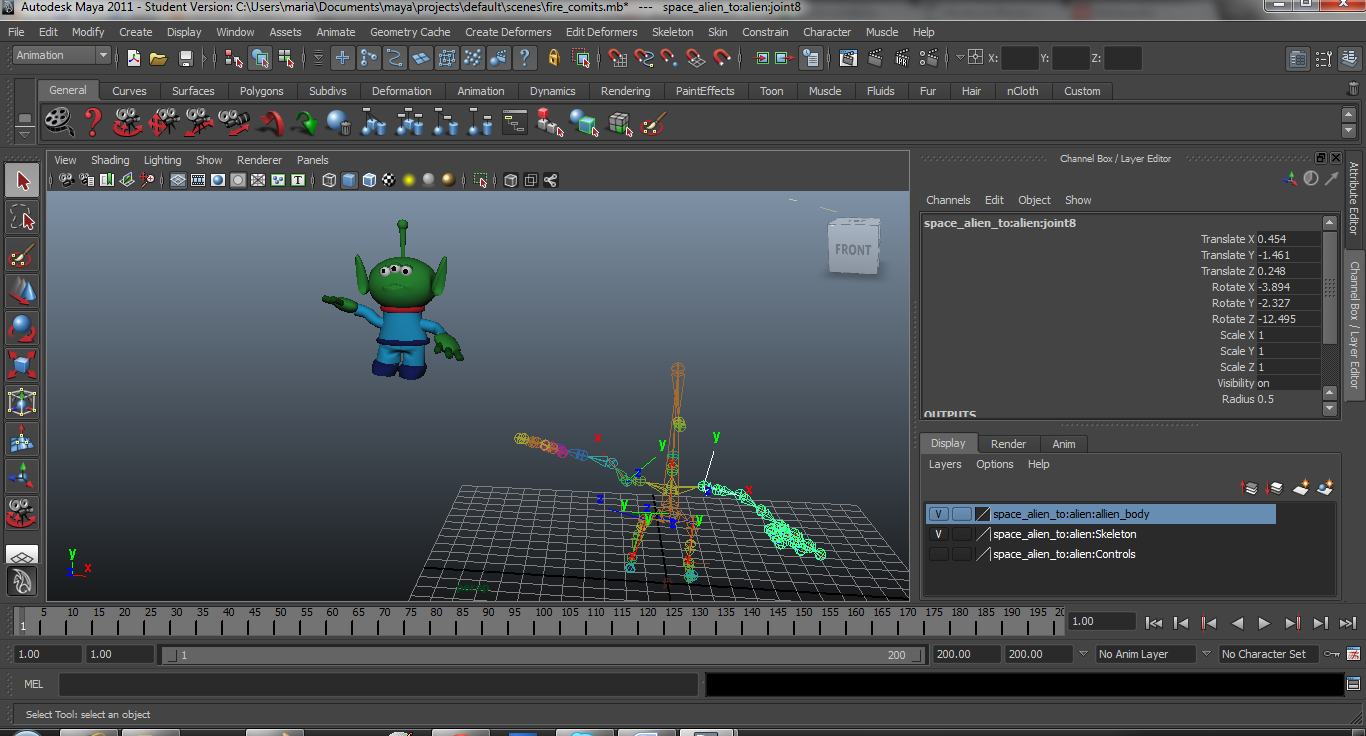Click the New Scene icon
Screen dimensions: 1366x736
click(133, 58)
